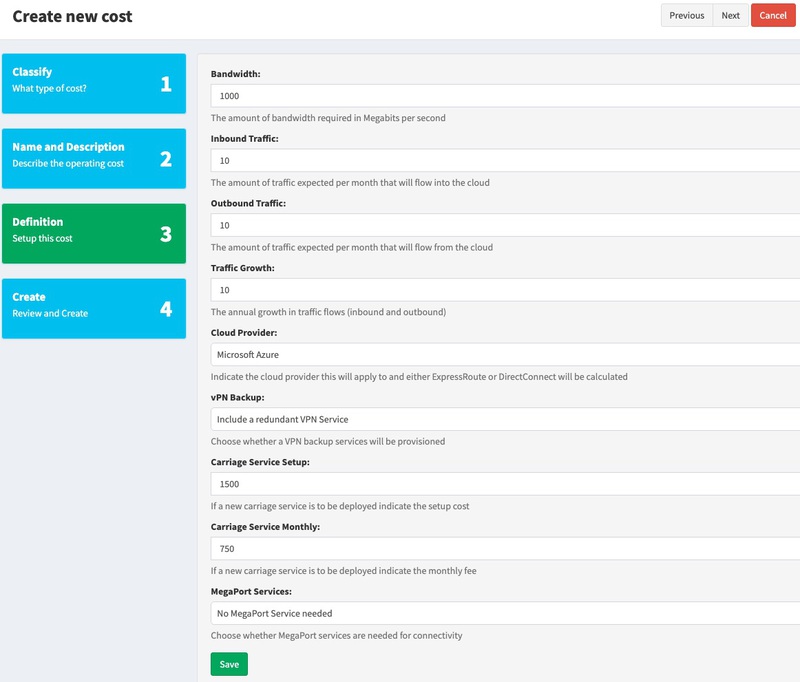The image size is (800, 682).
Task: Click the Next button
Action: (x=731, y=15)
